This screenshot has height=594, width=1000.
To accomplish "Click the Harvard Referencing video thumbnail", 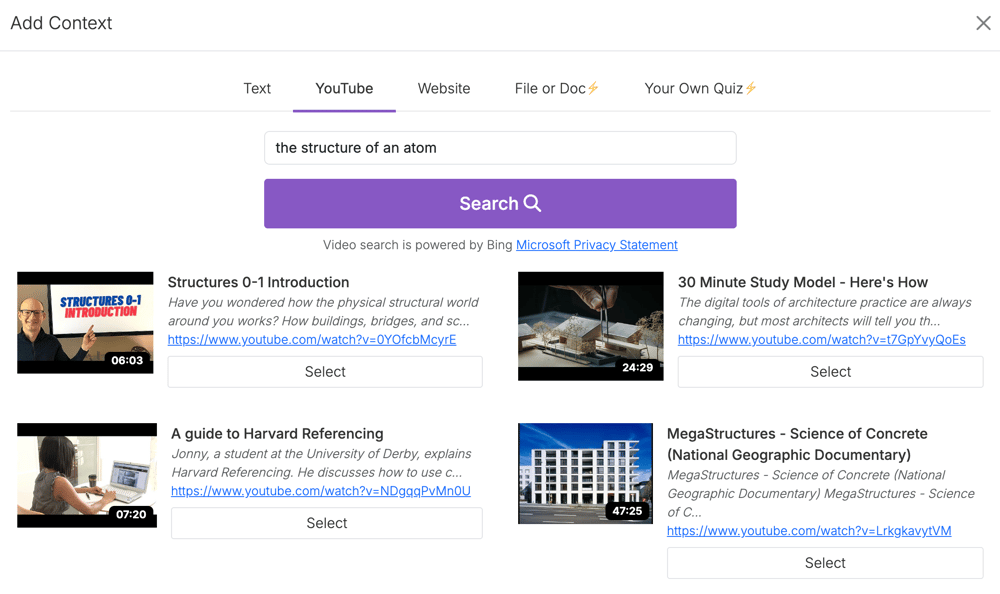I will pyautogui.click(x=86, y=475).
